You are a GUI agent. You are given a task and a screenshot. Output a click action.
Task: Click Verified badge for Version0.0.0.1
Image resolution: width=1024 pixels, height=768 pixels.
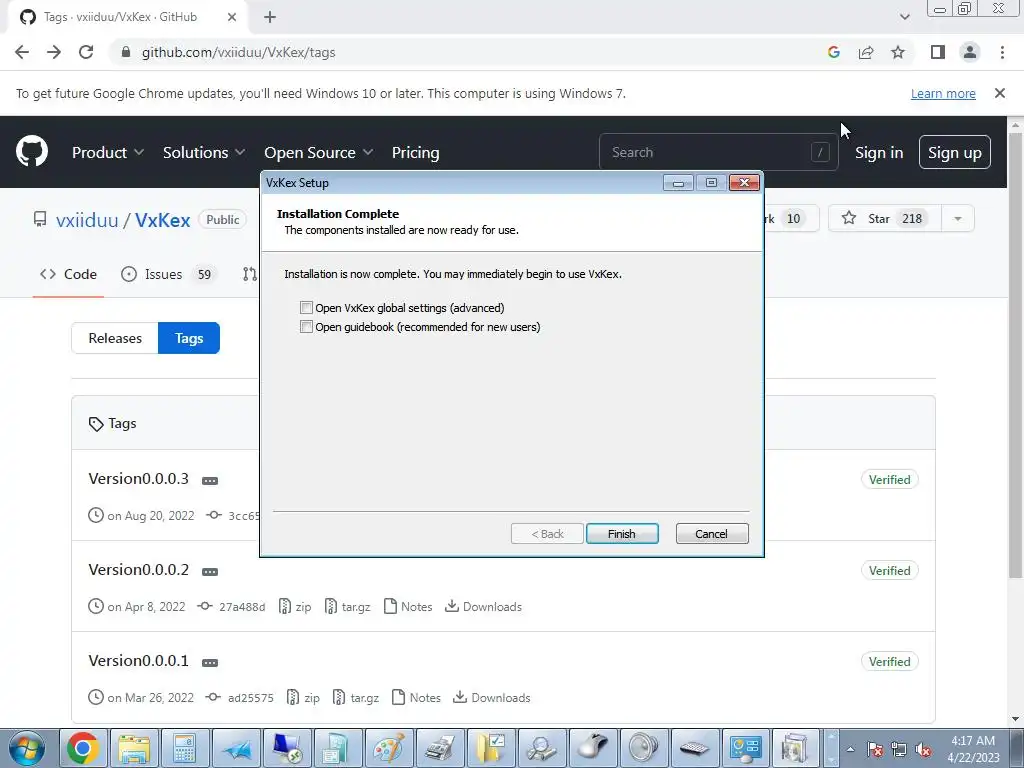[889, 662]
